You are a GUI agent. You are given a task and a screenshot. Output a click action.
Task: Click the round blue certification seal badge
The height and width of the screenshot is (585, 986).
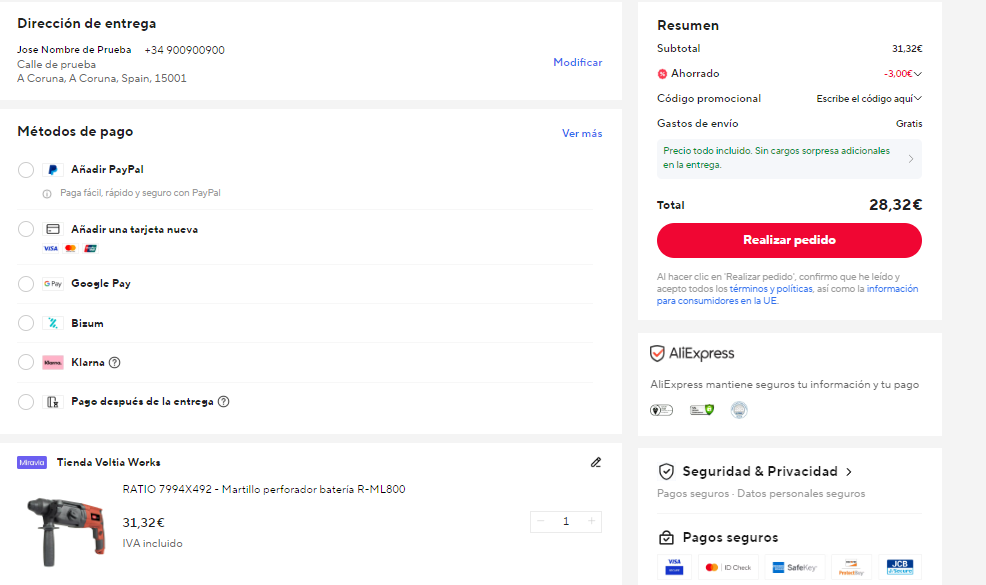(739, 410)
